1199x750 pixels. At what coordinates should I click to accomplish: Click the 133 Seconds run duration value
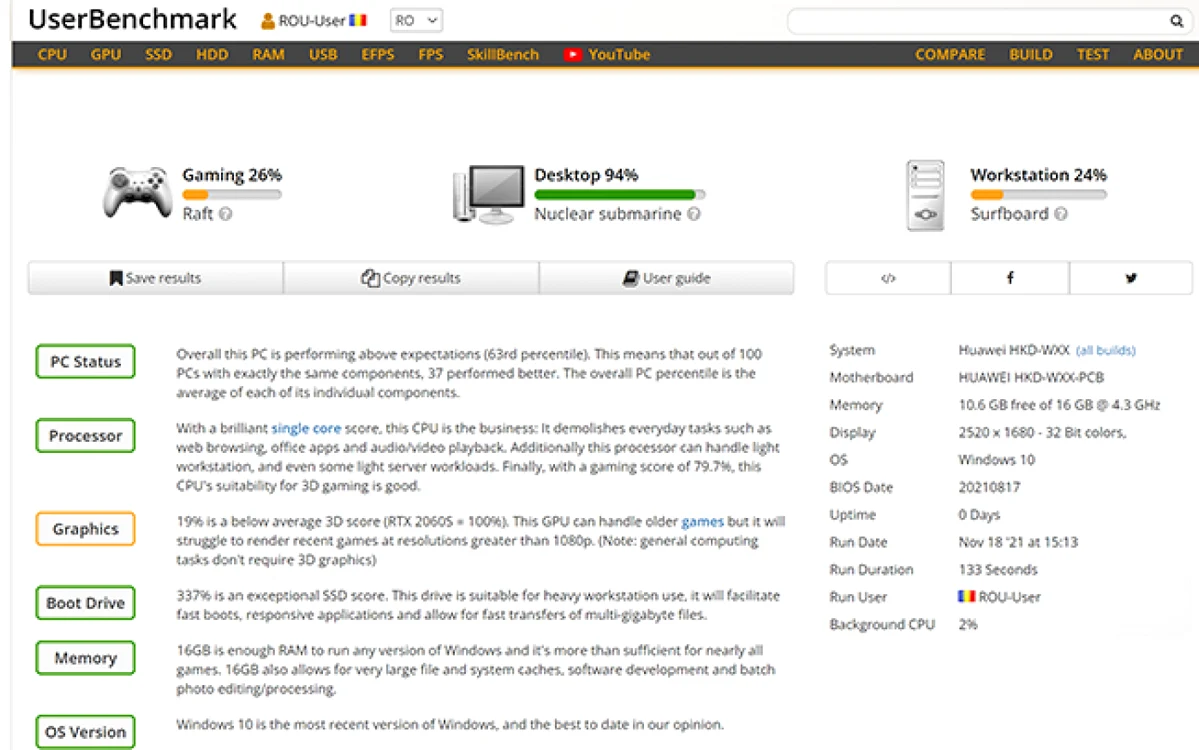point(998,570)
